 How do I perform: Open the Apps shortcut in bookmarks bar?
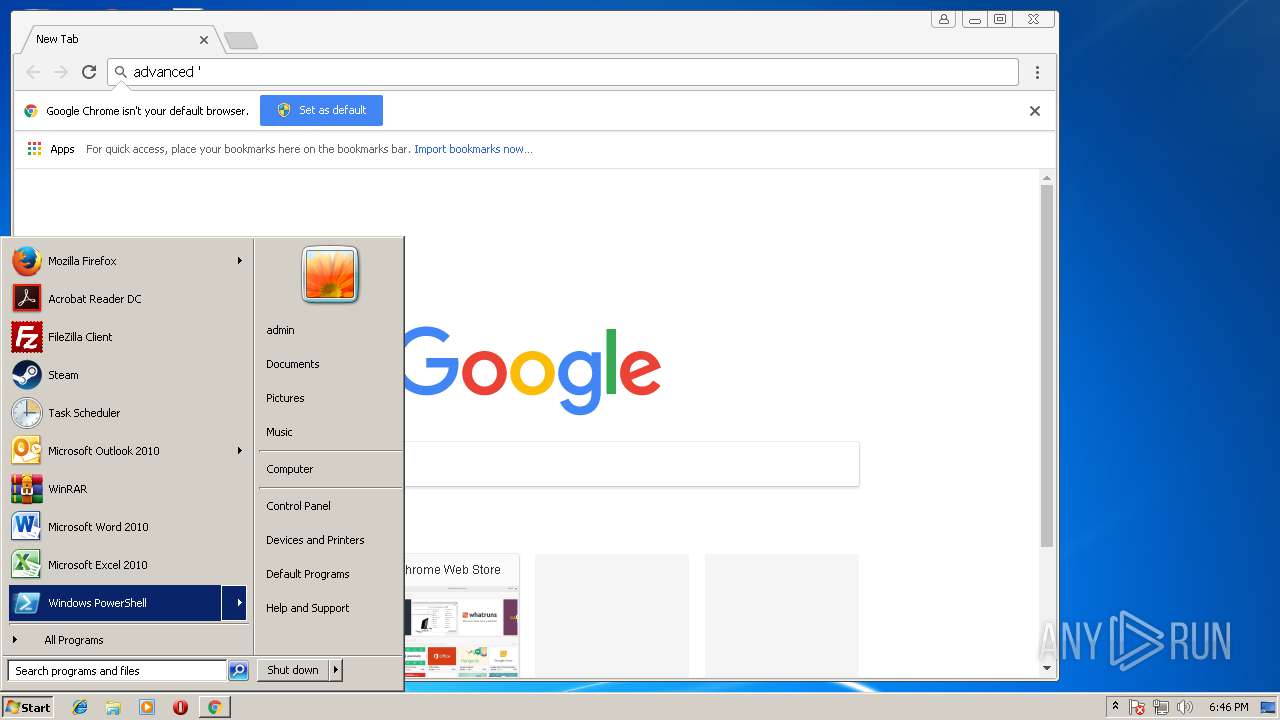(x=51, y=149)
